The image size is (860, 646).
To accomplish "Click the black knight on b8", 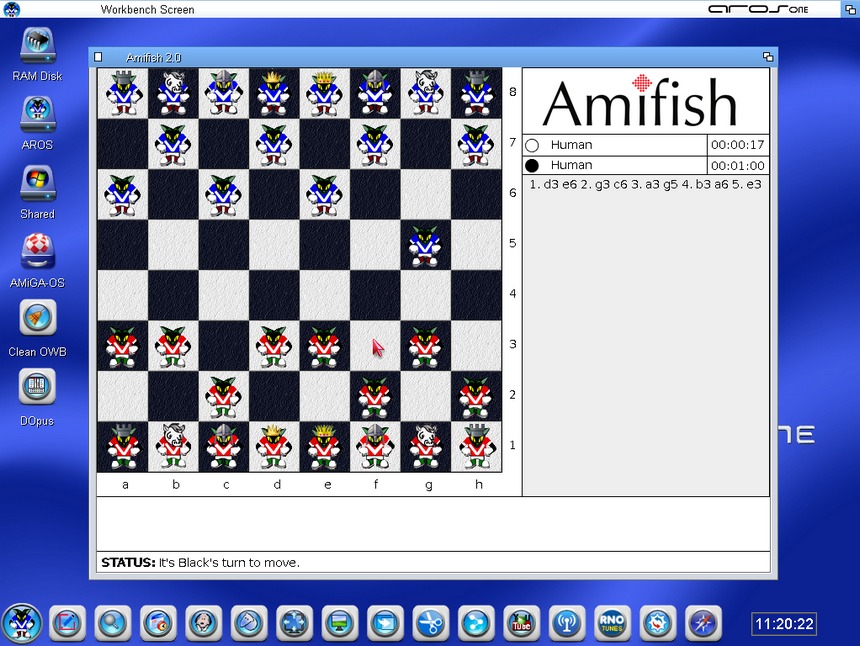I will (173, 93).
